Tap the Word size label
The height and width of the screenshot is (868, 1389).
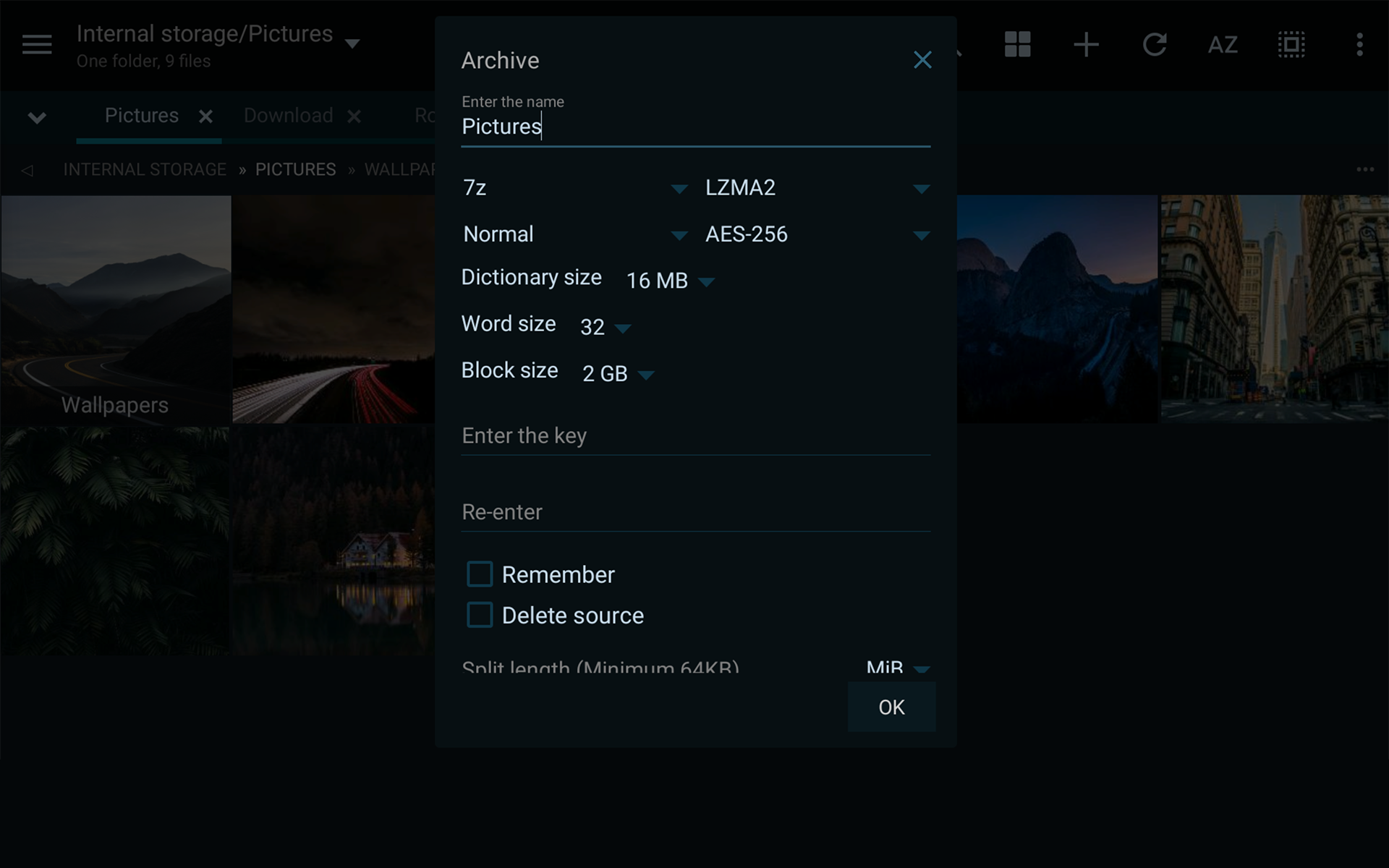[x=509, y=324]
